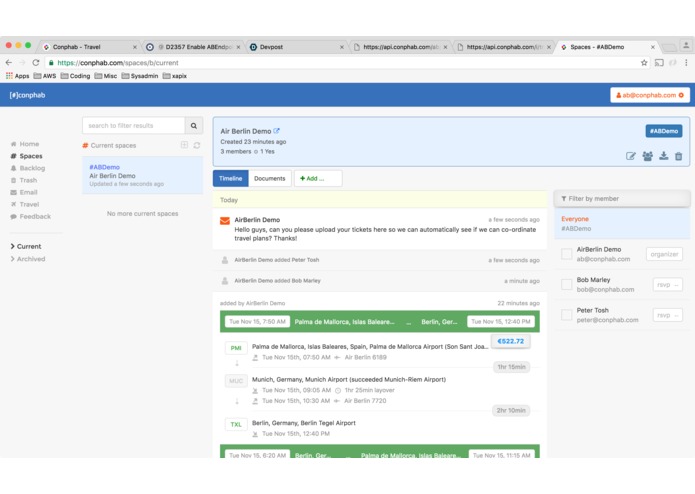Open Home in the sidebar
Viewport: 695px width, 494px height.
tap(25, 144)
